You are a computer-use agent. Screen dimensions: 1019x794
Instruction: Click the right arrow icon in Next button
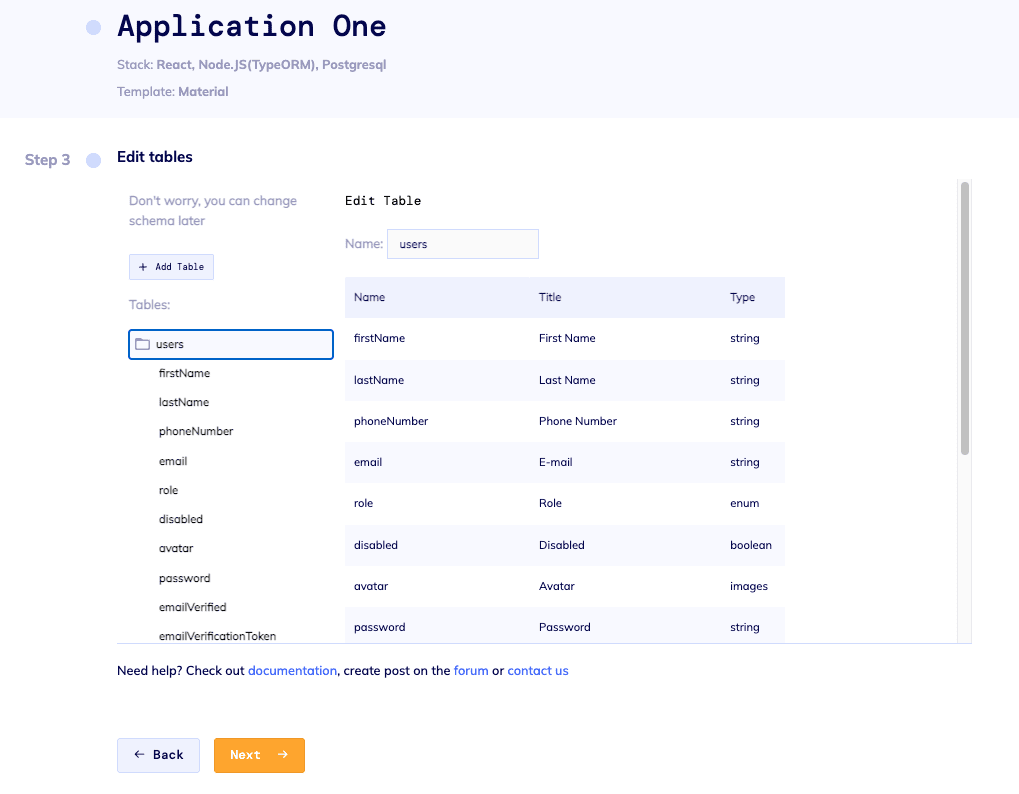(283, 754)
